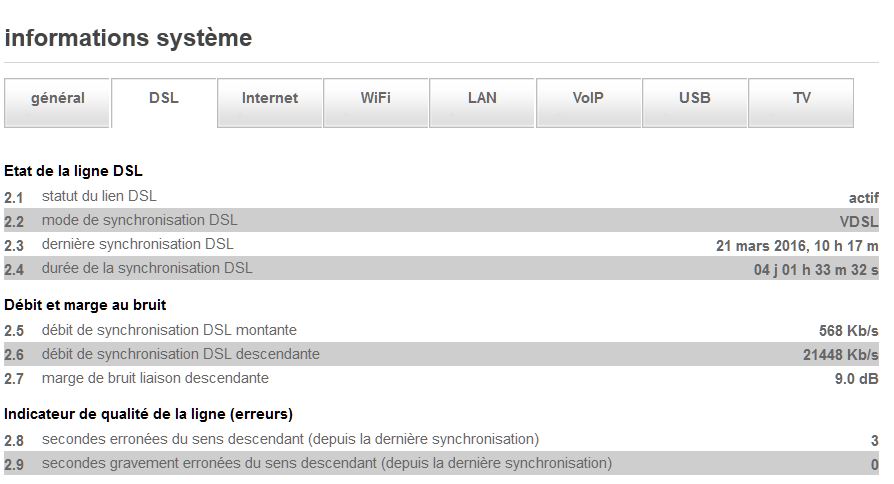
Task: Open the WiFi tab
Action: pyautogui.click(x=376, y=98)
